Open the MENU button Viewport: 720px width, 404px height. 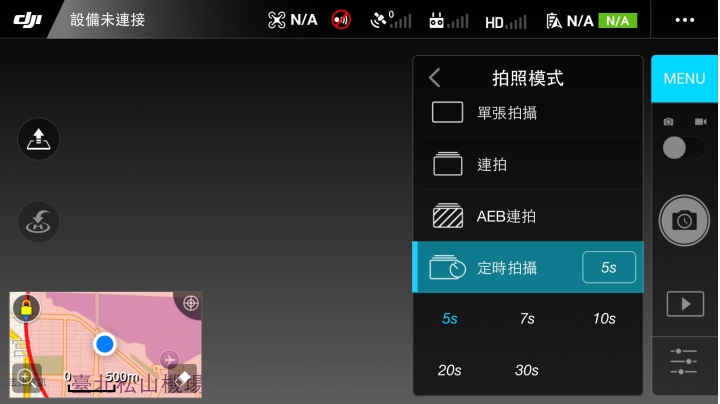tap(684, 79)
